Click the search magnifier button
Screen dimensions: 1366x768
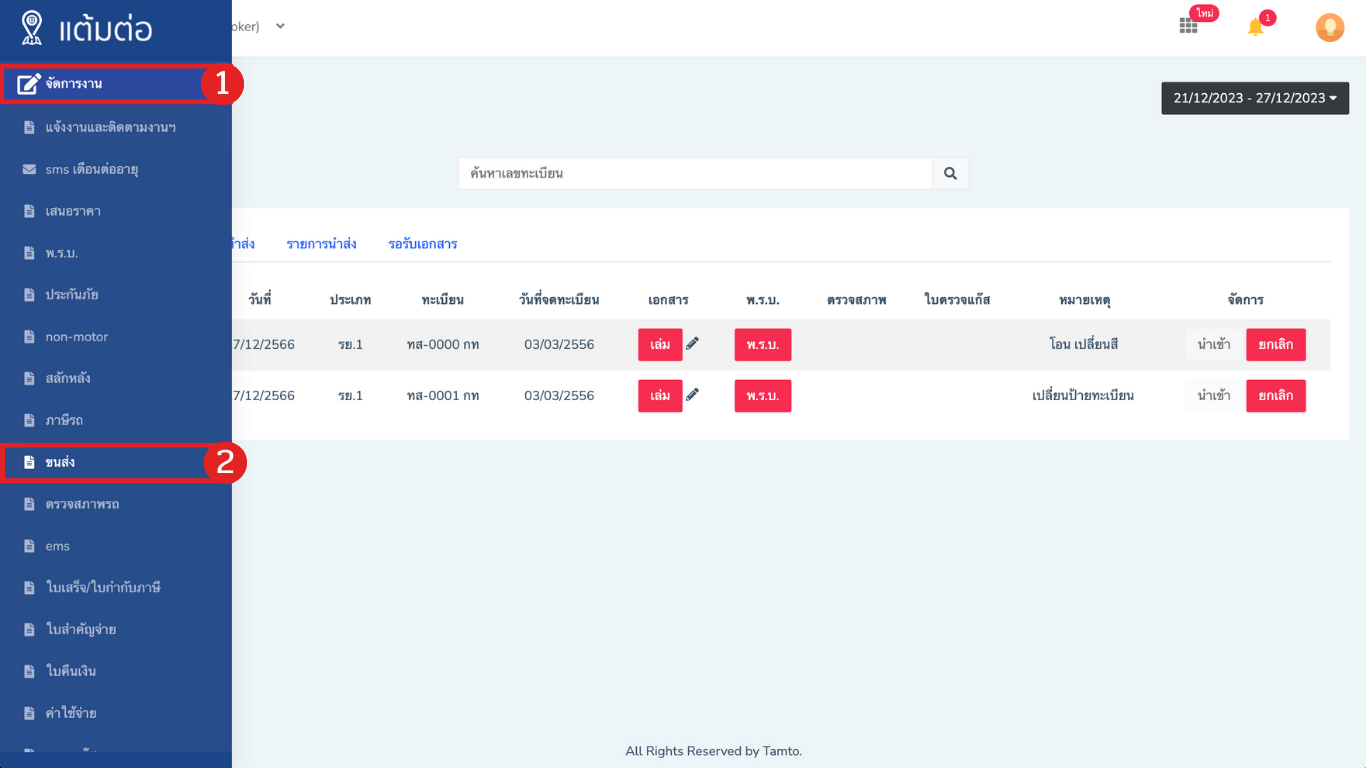(x=950, y=173)
